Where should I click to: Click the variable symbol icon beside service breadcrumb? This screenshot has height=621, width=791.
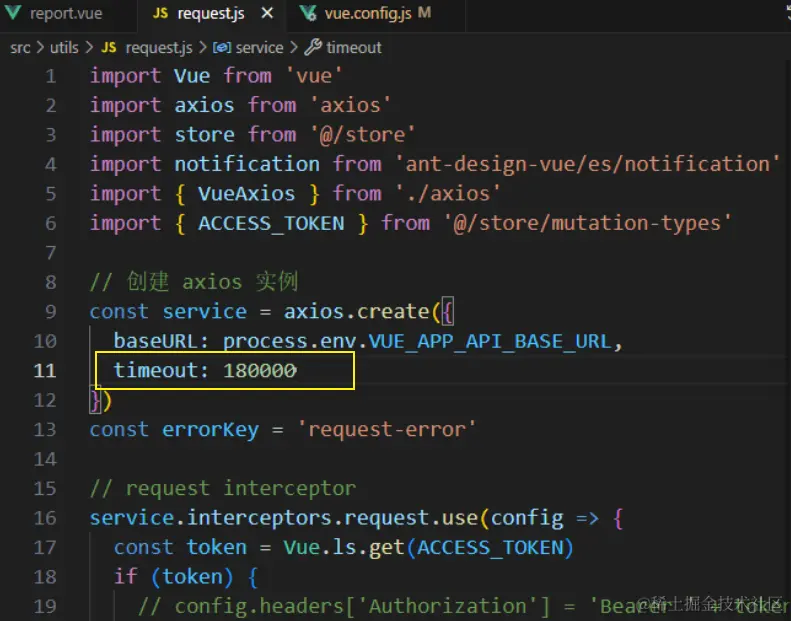222,47
